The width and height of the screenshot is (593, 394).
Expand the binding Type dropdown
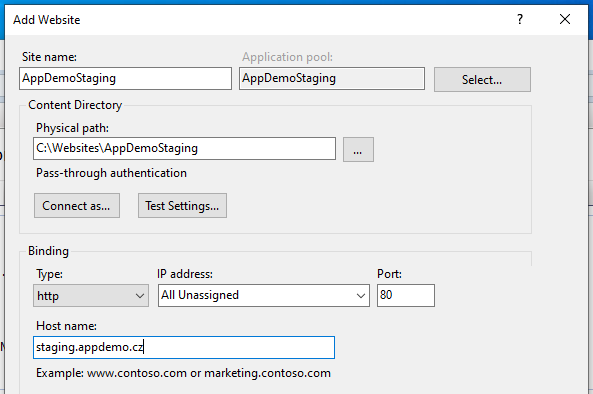click(x=91, y=295)
